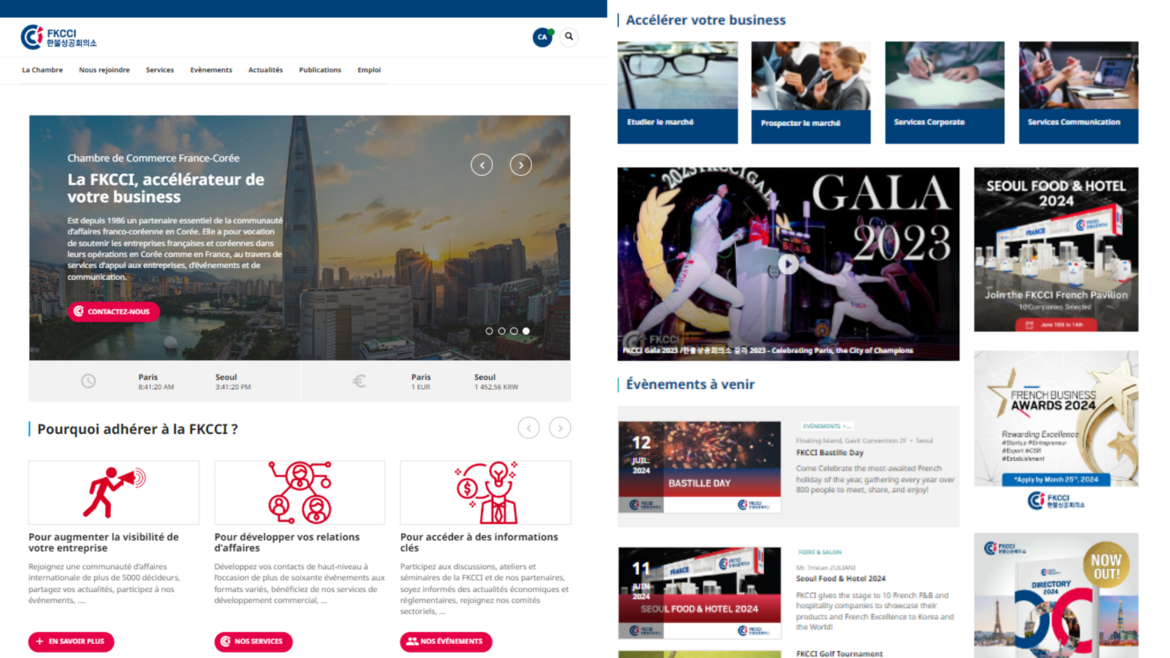Open the search magnifier icon
The image size is (1170, 658).
click(x=569, y=37)
